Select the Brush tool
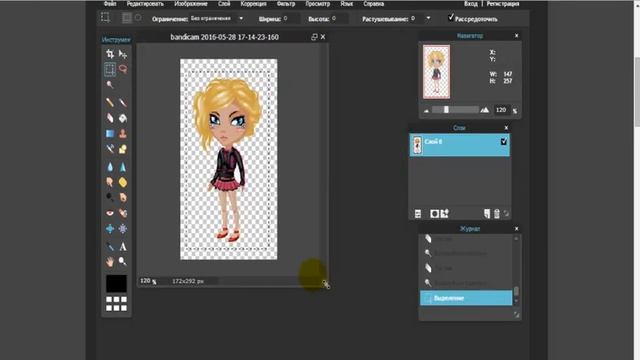The height and width of the screenshot is (360, 640). [x=123, y=102]
